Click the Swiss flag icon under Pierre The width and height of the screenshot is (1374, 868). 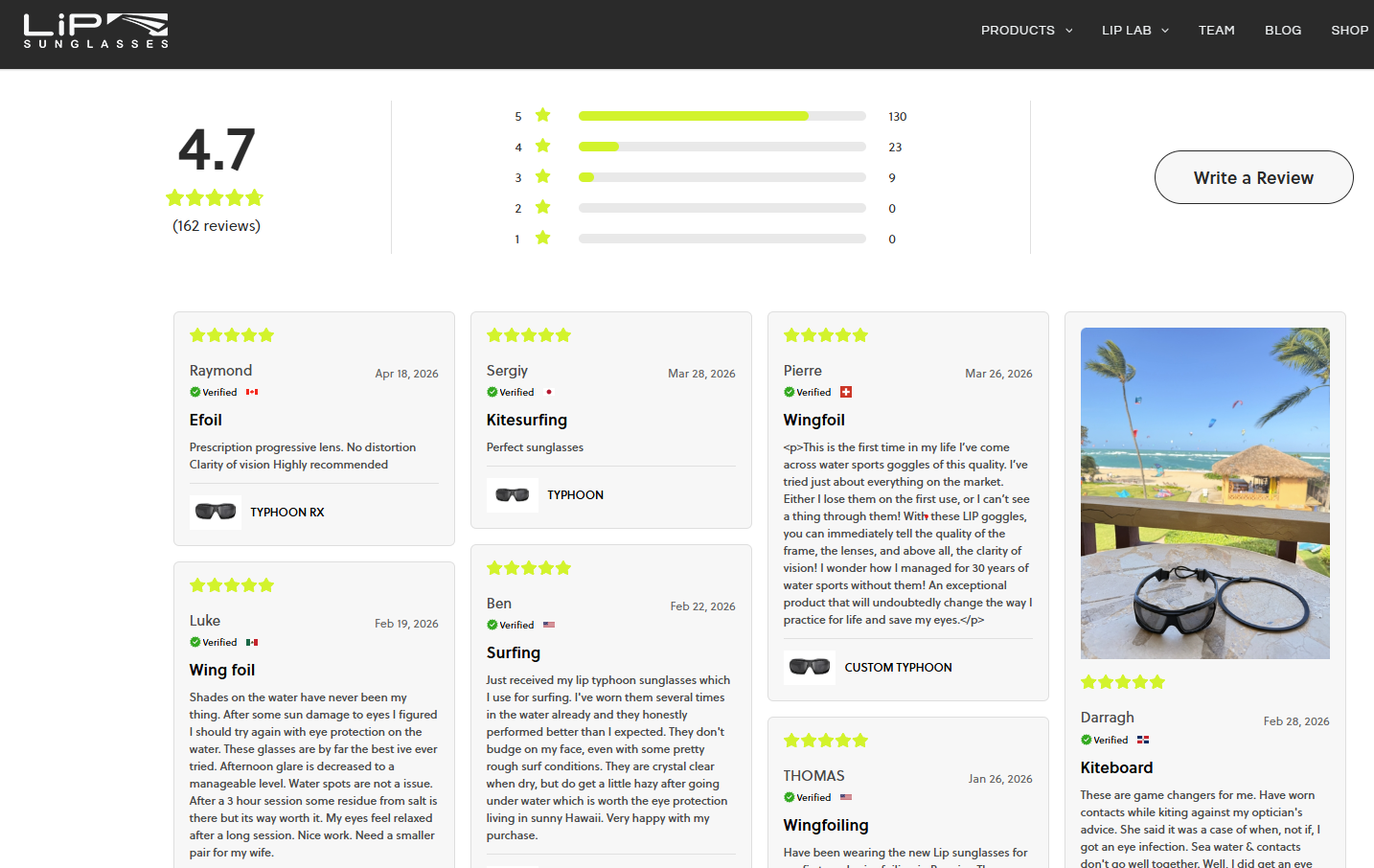click(x=846, y=392)
